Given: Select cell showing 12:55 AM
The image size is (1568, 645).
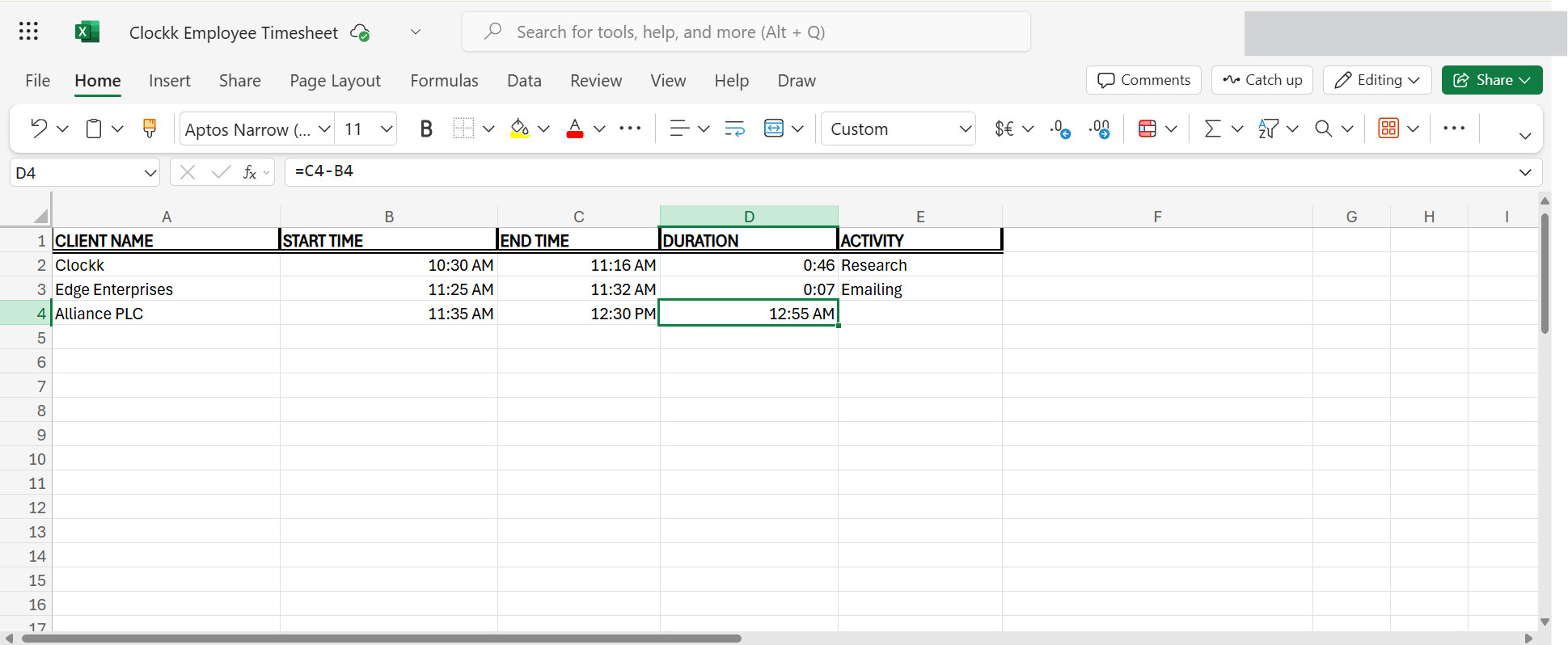Looking at the screenshot, I should (749, 314).
